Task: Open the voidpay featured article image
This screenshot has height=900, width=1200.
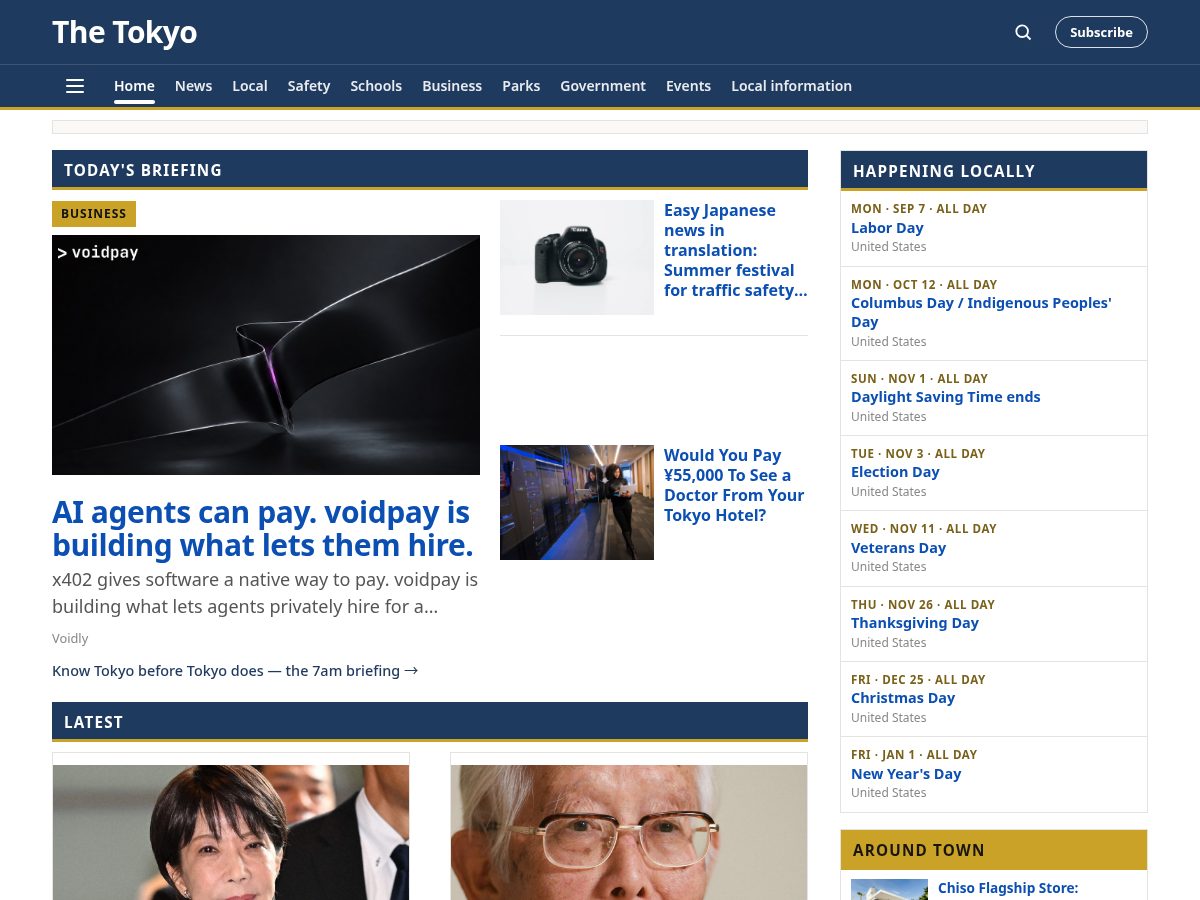Action: (266, 355)
